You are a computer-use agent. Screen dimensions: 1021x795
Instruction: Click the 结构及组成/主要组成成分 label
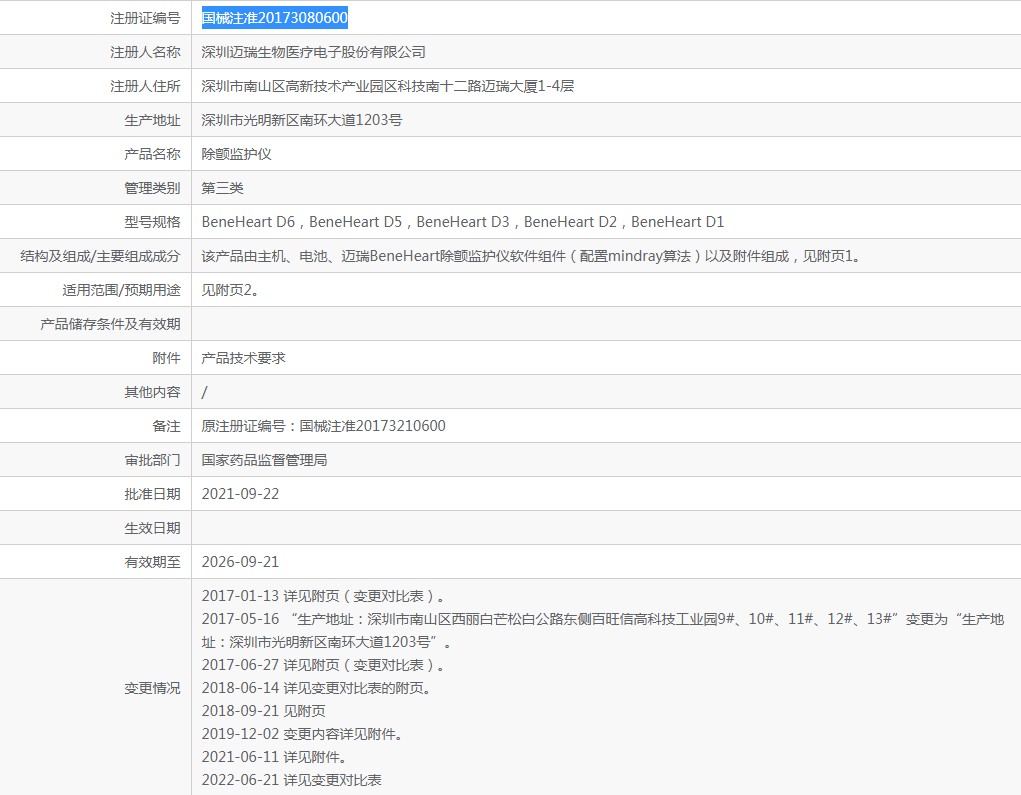(x=100, y=256)
